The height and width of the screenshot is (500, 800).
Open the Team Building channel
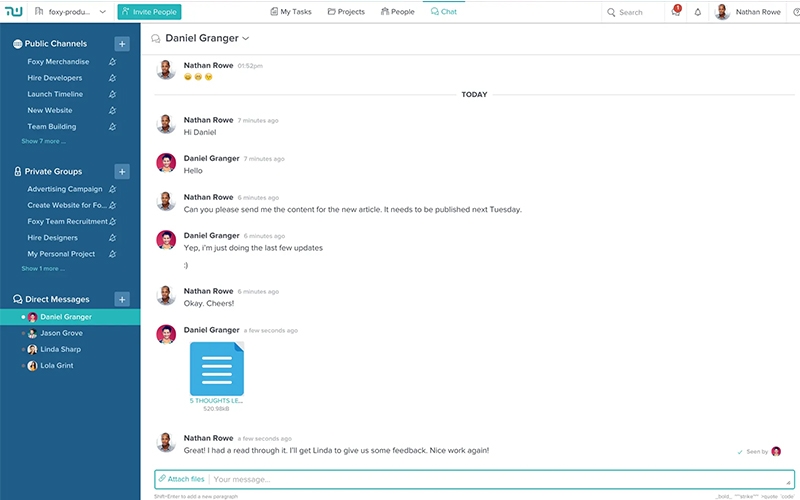point(52,127)
